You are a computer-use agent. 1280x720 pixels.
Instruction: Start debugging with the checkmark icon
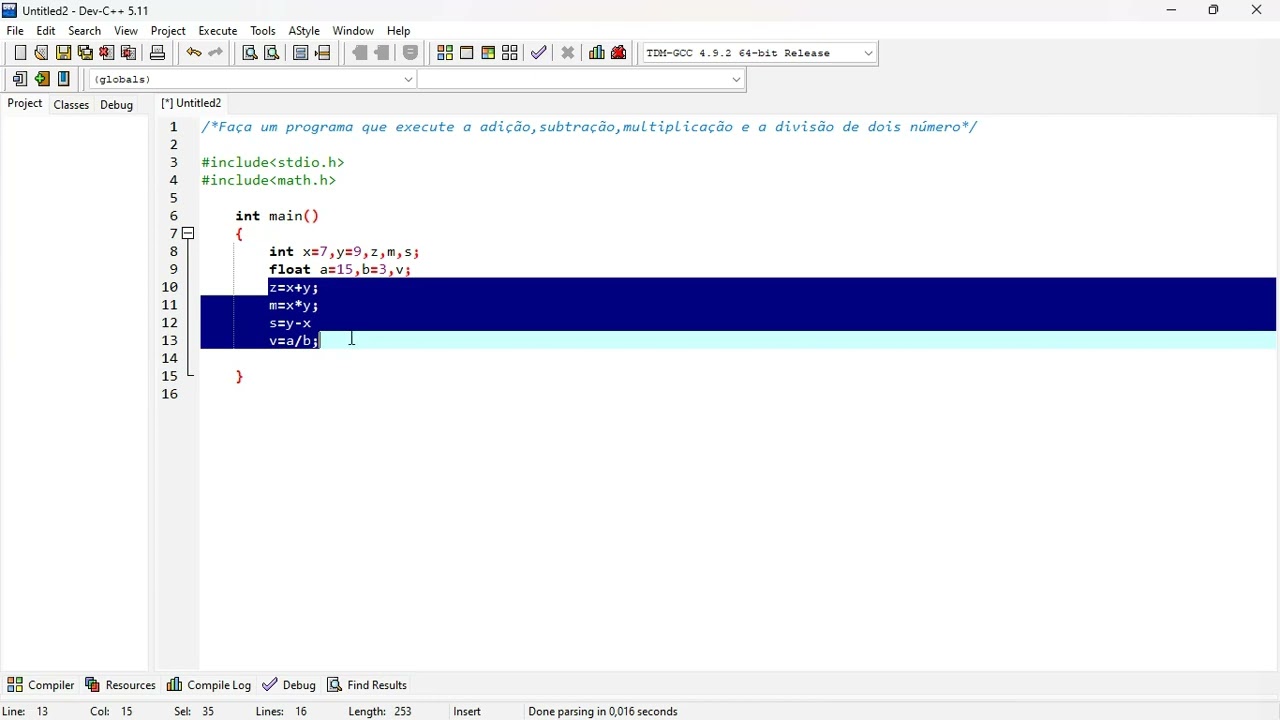539,53
